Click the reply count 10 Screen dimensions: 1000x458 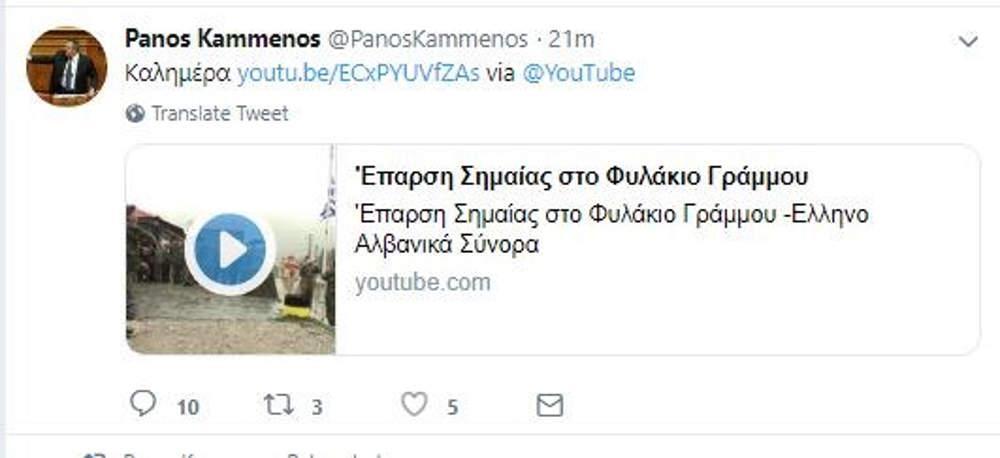click(188, 407)
